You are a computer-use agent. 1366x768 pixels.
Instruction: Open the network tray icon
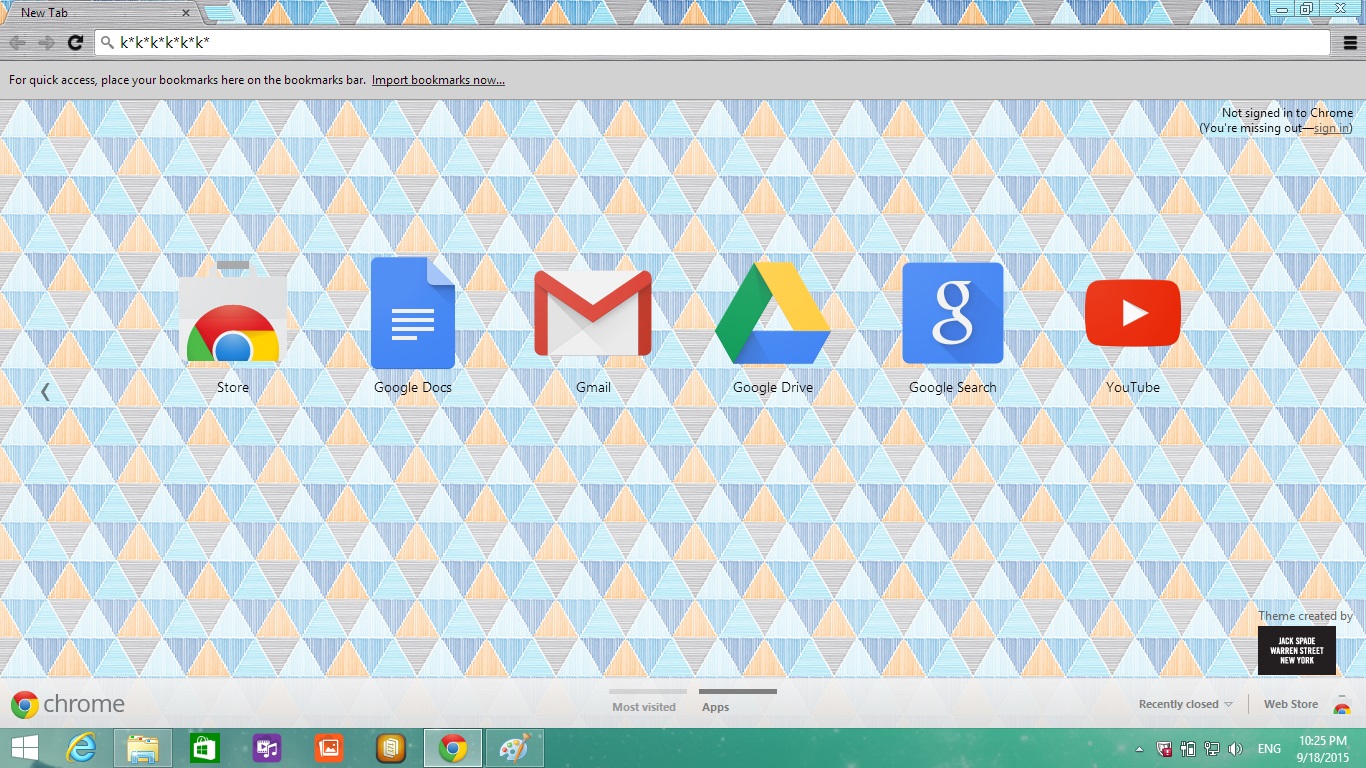[1212, 748]
